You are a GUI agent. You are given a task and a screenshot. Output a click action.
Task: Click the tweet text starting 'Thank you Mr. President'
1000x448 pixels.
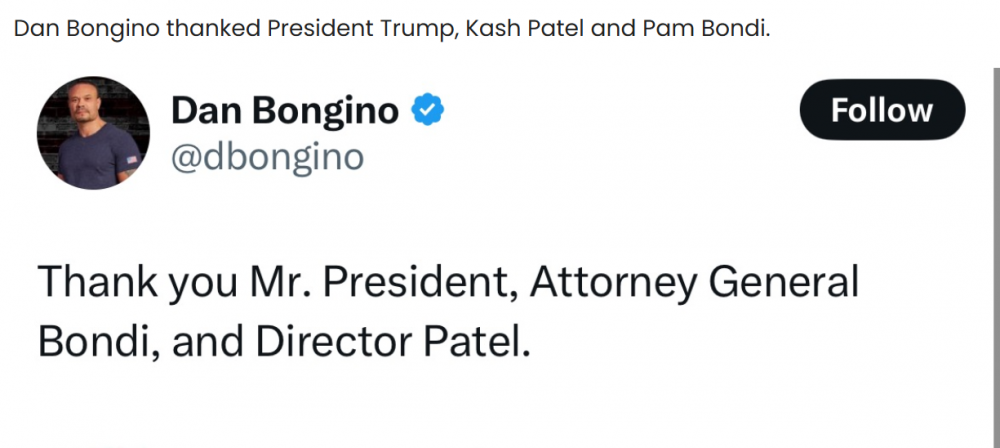448,312
